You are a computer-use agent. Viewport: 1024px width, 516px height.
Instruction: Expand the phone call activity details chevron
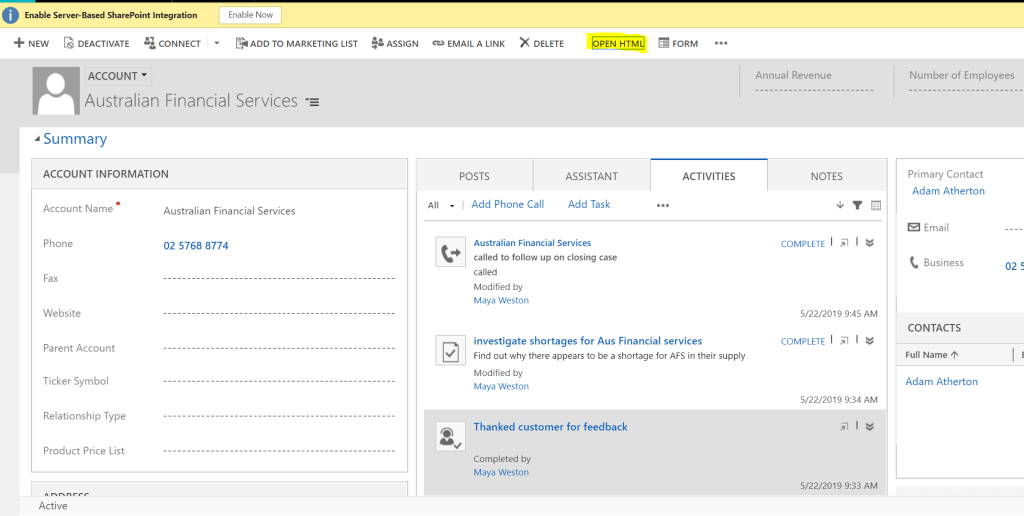[x=869, y=243]
